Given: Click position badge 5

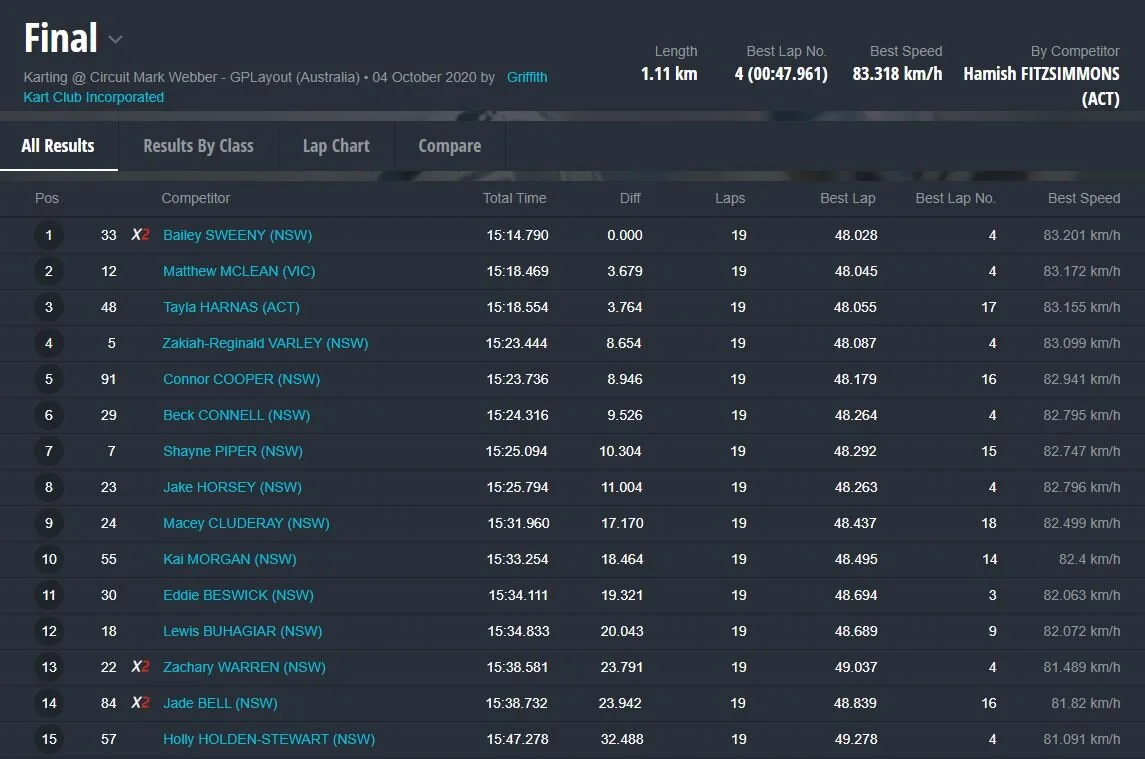Looking at the screenshot, I should click(49, 379).
